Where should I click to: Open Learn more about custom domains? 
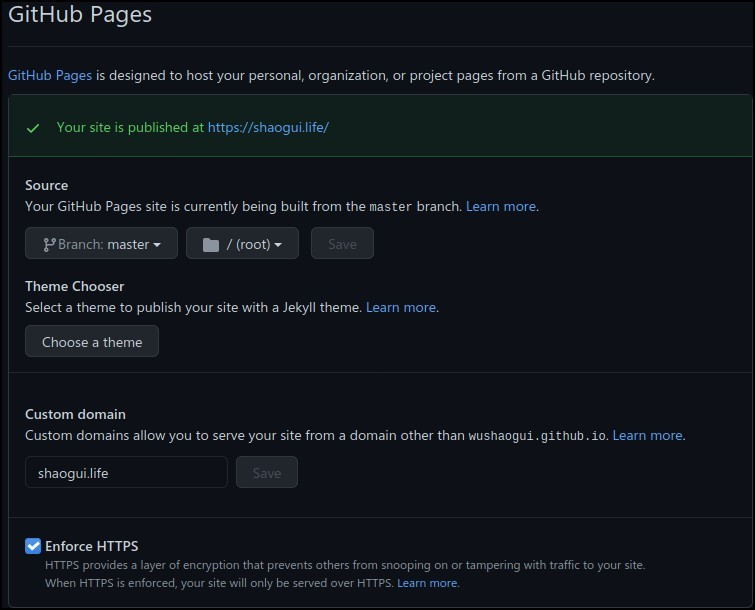click(x=647, y=435)
